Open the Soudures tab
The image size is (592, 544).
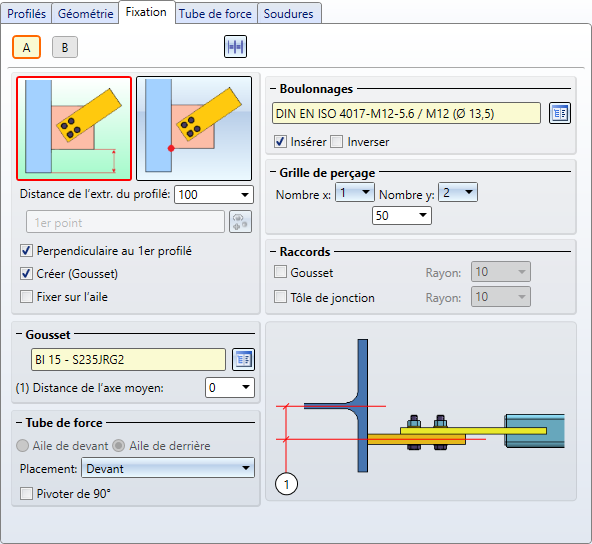[x=288, y=14]
